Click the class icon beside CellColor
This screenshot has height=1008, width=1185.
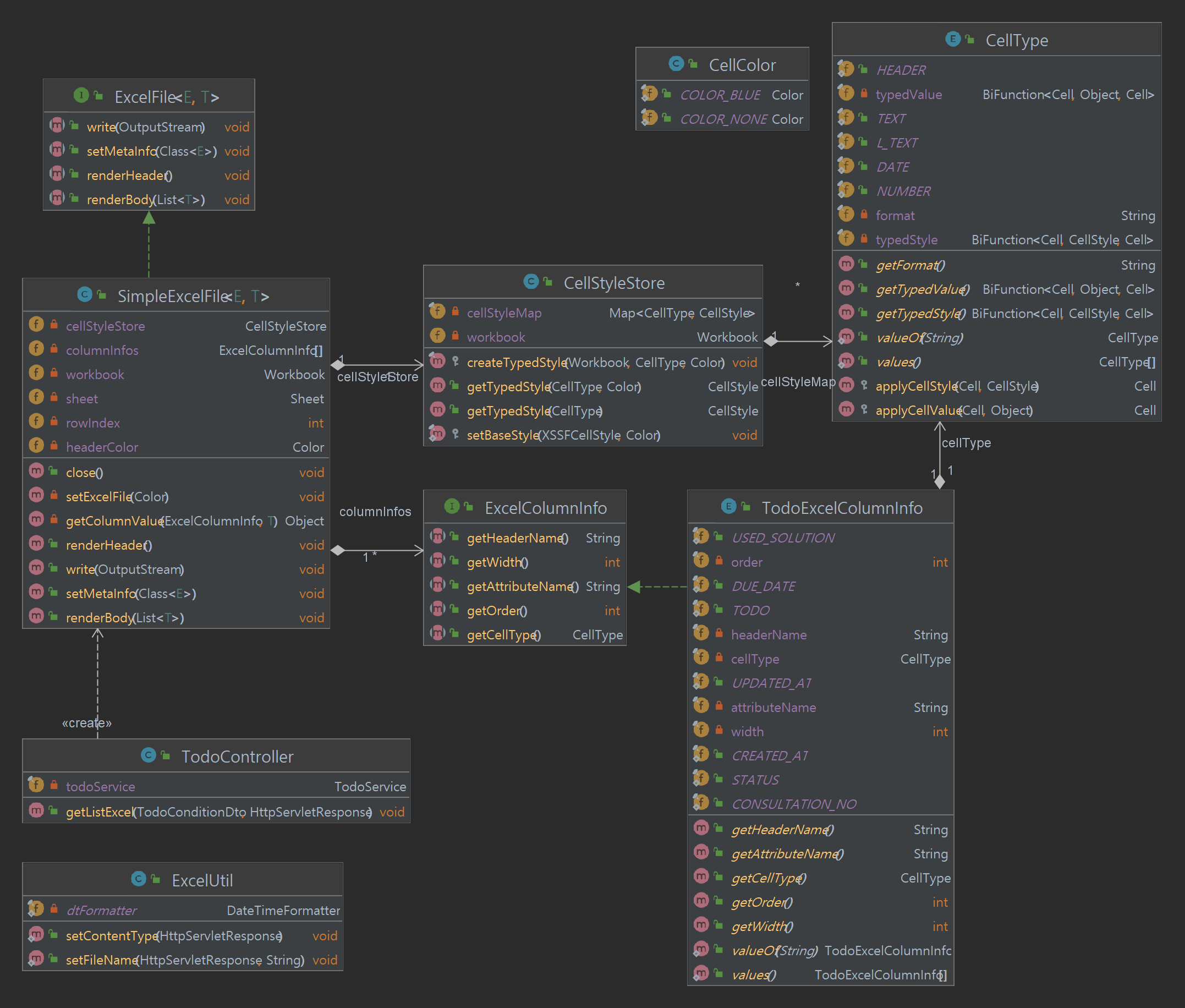[x=676, y=63]
